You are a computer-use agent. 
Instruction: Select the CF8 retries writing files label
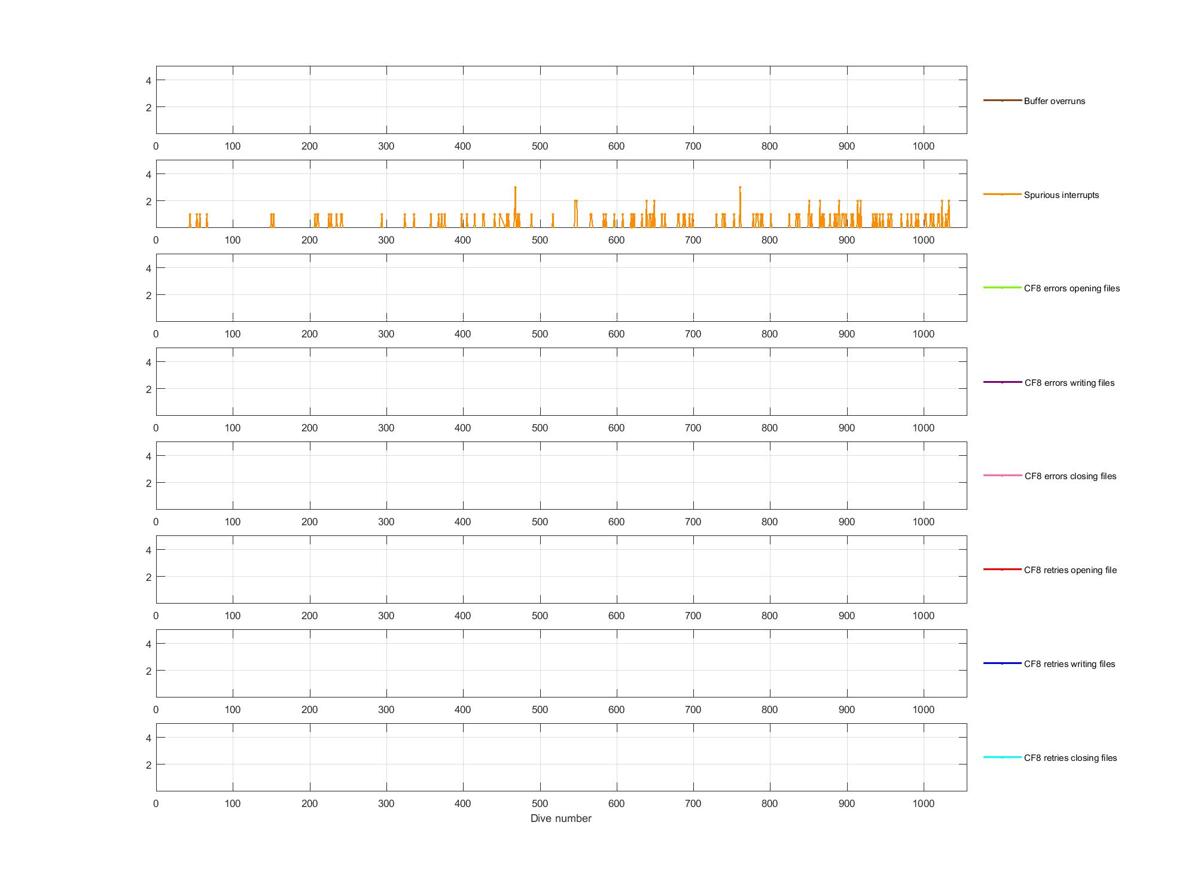[1069, 664]
